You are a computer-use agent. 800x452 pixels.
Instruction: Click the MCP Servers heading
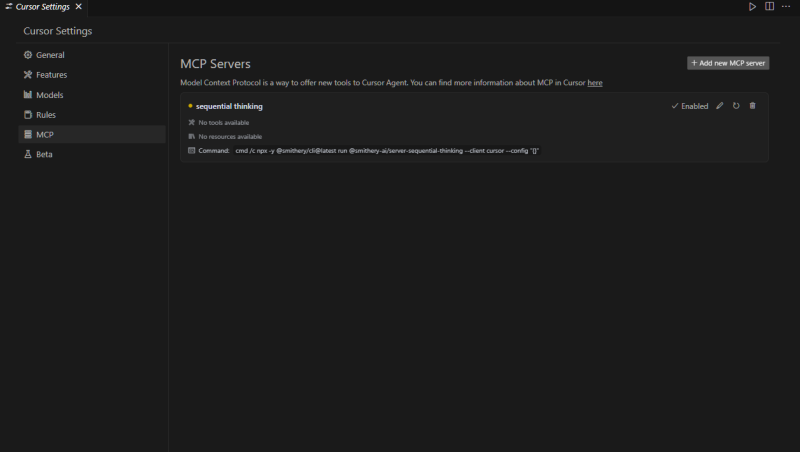(x=215, y=64)
